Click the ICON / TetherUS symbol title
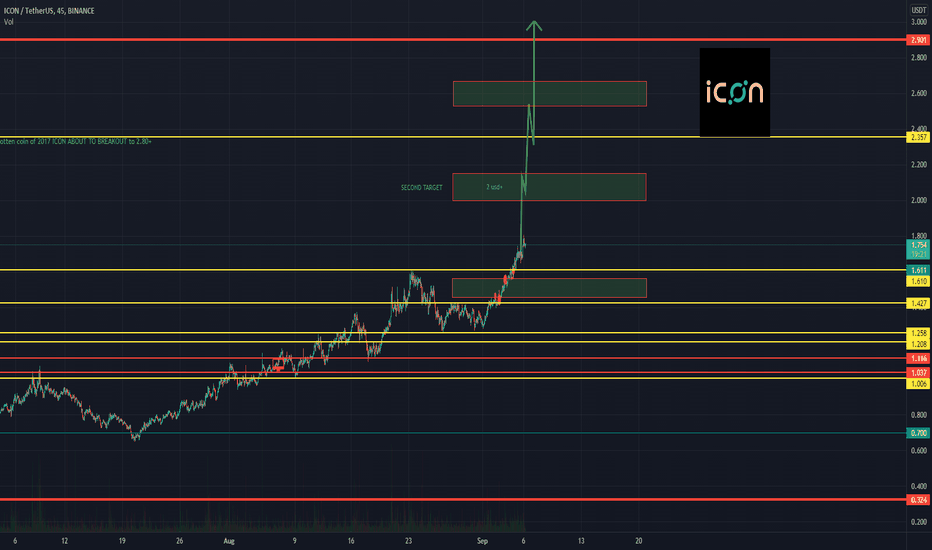 [x=49, y=11]
